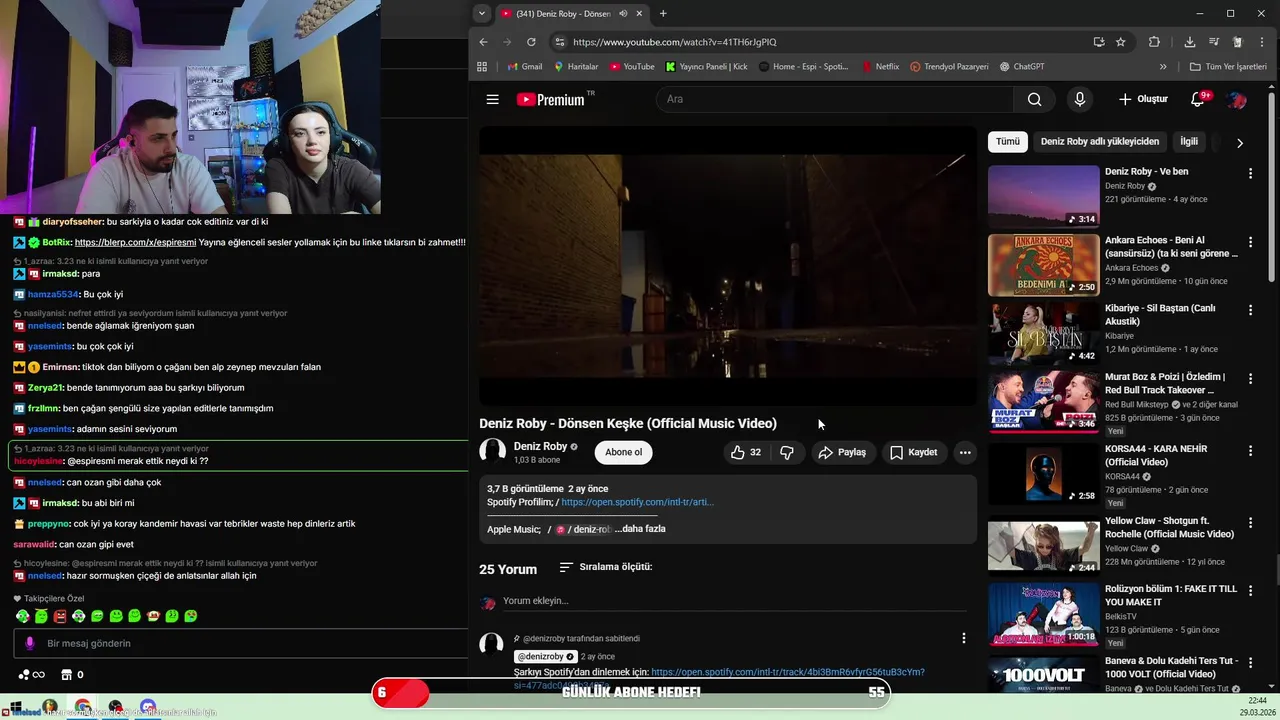Save the video with Kaydet

913,452
